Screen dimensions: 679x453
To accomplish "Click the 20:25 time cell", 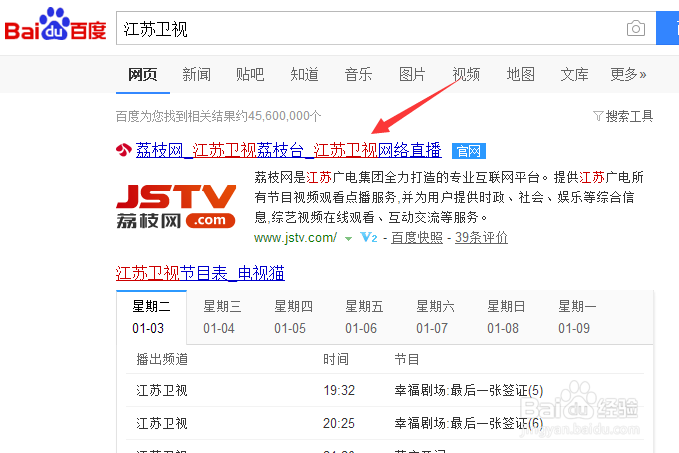I will point(339,423).
